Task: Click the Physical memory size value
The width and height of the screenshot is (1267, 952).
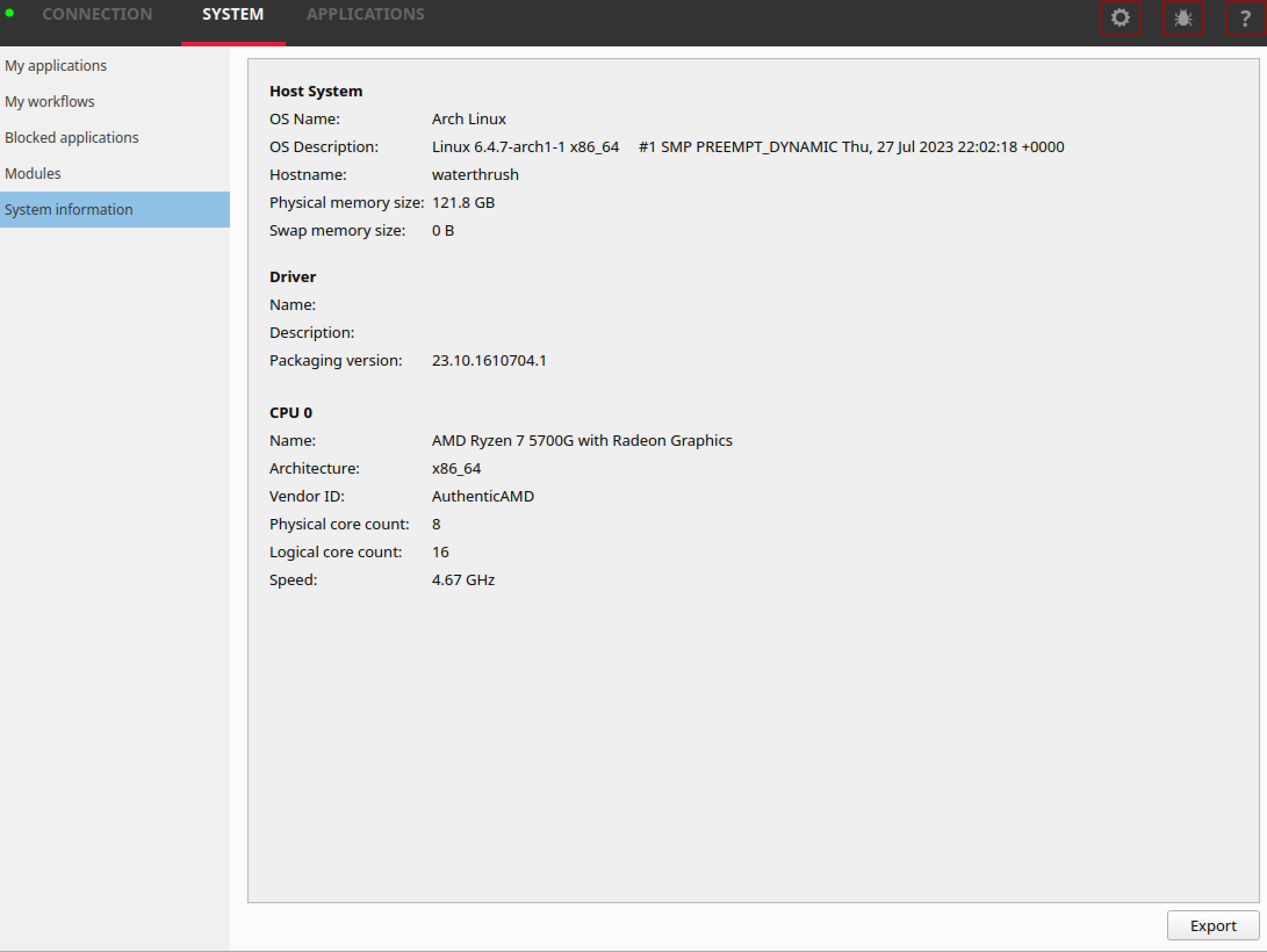Action: pyautogui.click(x=463, y=202)
